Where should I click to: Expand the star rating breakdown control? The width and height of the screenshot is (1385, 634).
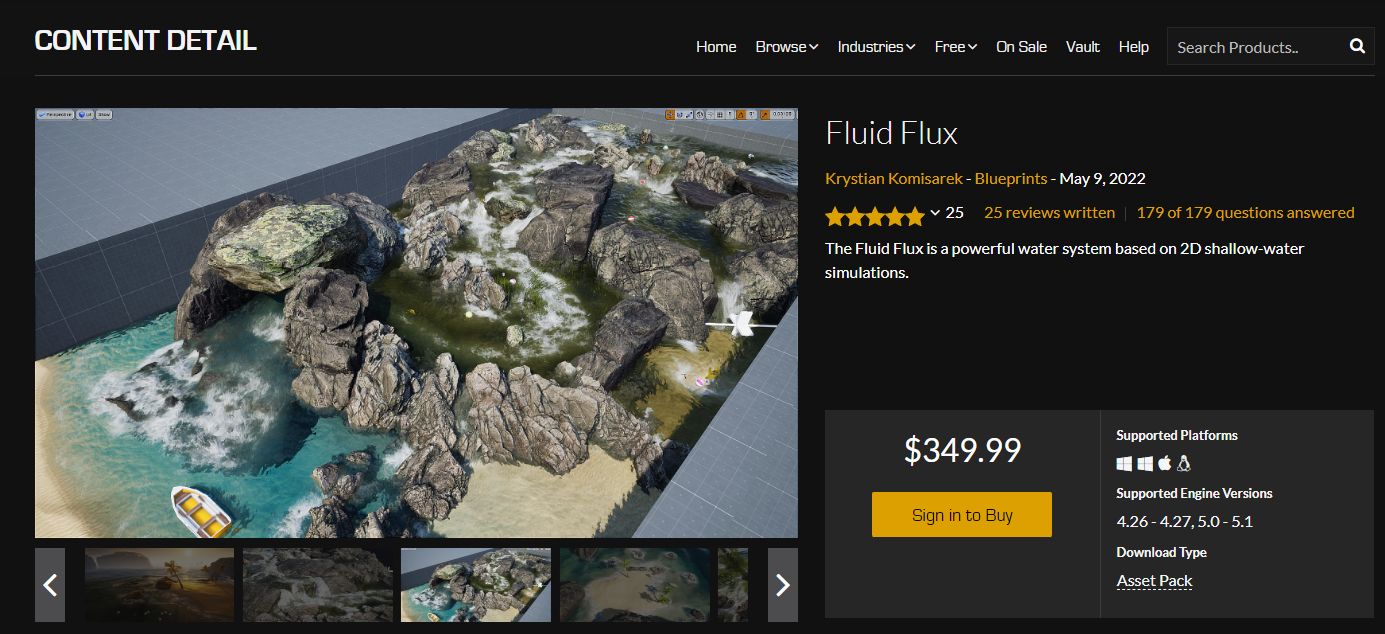(x=933, y=215)
